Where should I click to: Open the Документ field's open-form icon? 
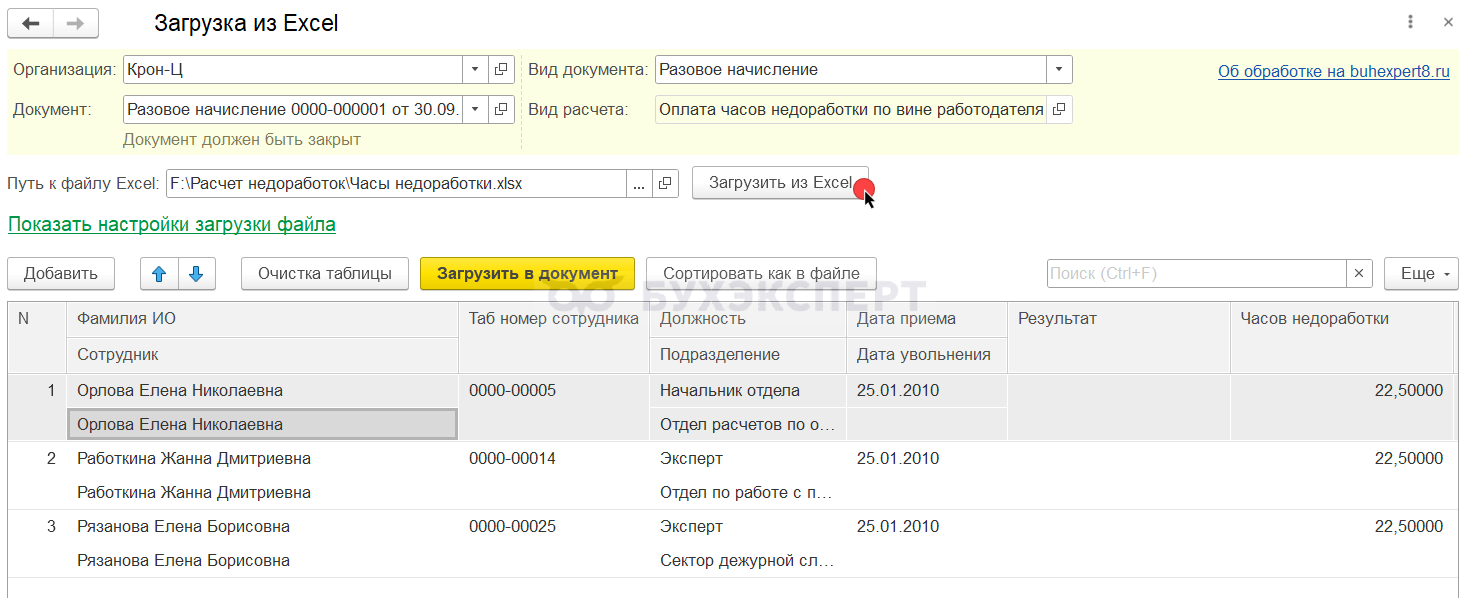pyautogui.click(x=501, y=109)
